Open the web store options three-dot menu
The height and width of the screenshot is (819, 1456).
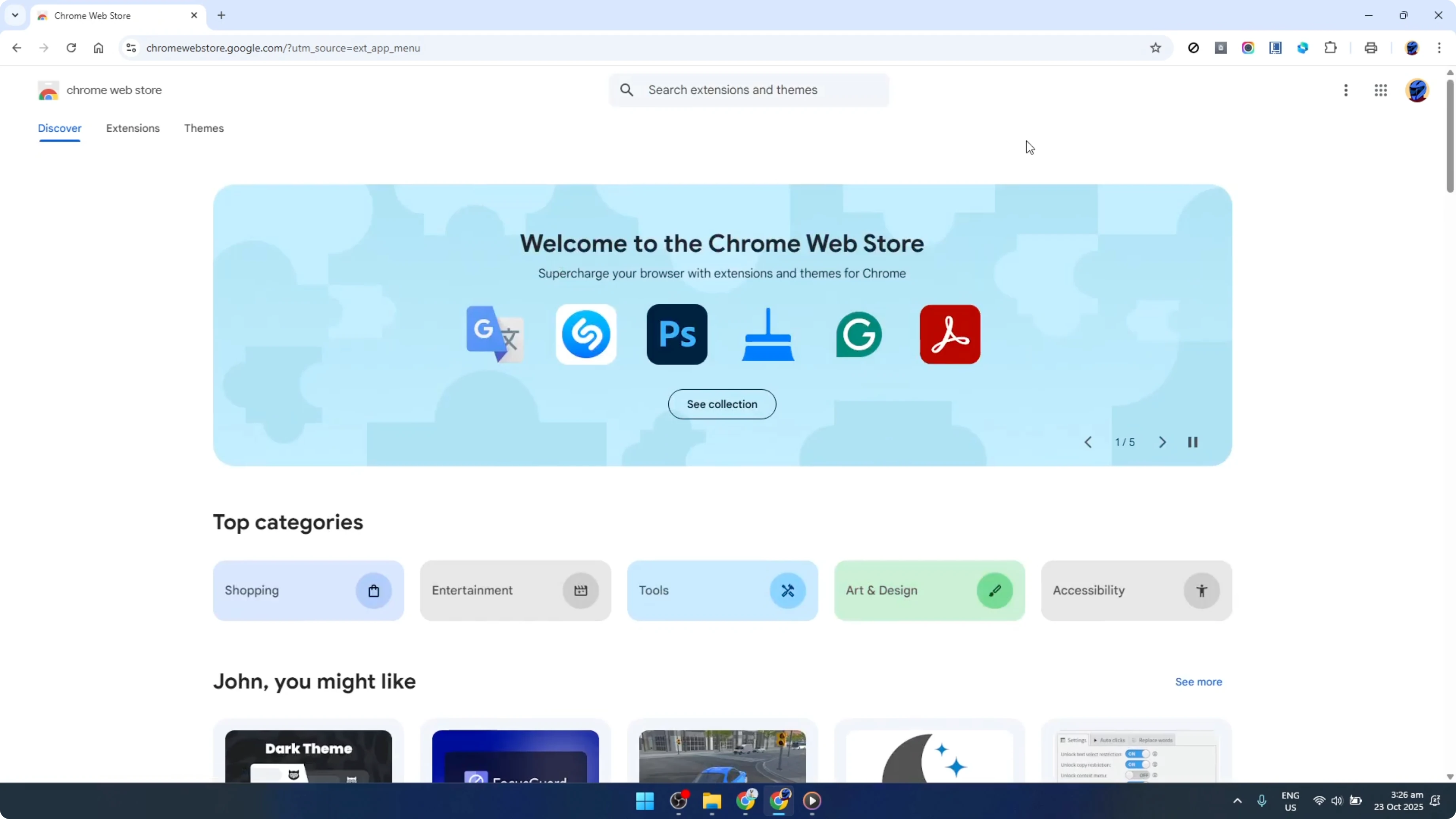pyautogui.click(x=1346, y=91)
